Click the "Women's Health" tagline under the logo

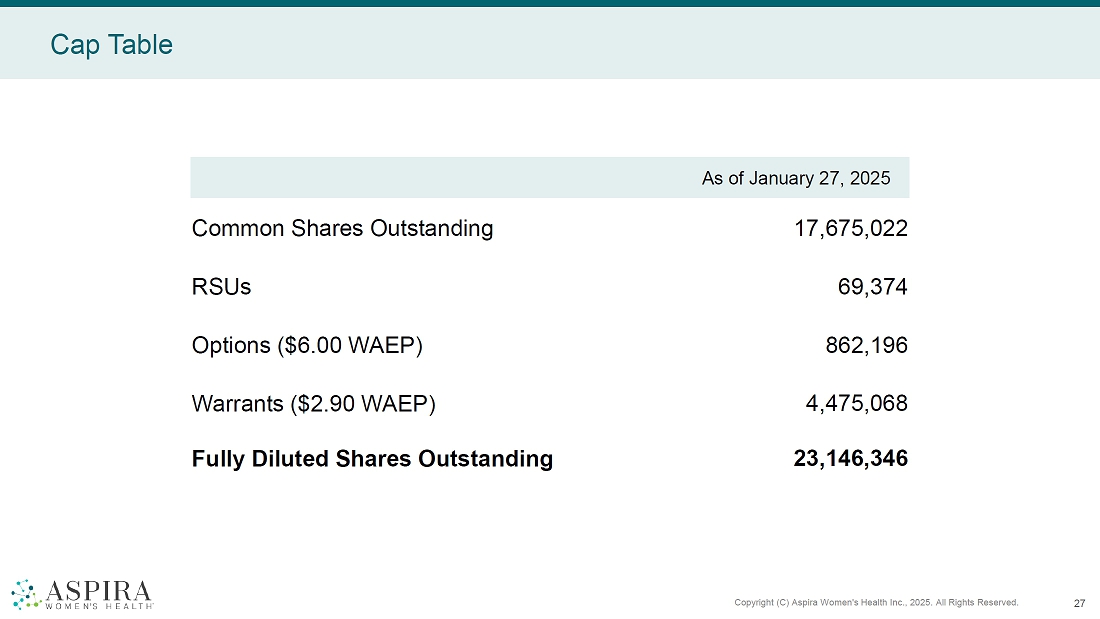[99, 605]
